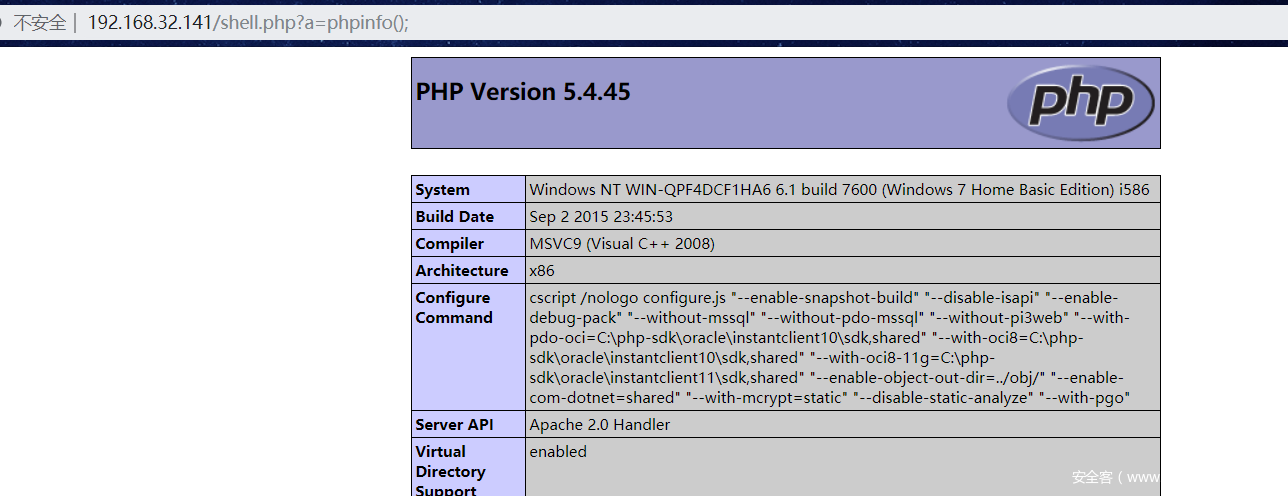The height and width of the screenshot is (496, 1288).
Task: Click the 'Sep 2 2015 23:45:53' value
Action: [x=601, y=217]
